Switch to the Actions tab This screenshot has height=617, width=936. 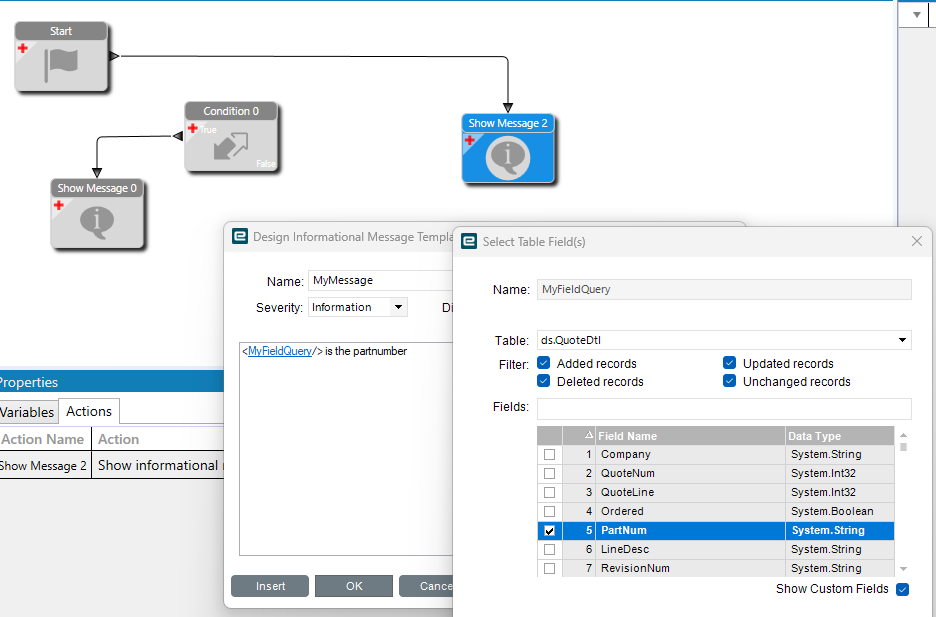(x=89, y=411)
